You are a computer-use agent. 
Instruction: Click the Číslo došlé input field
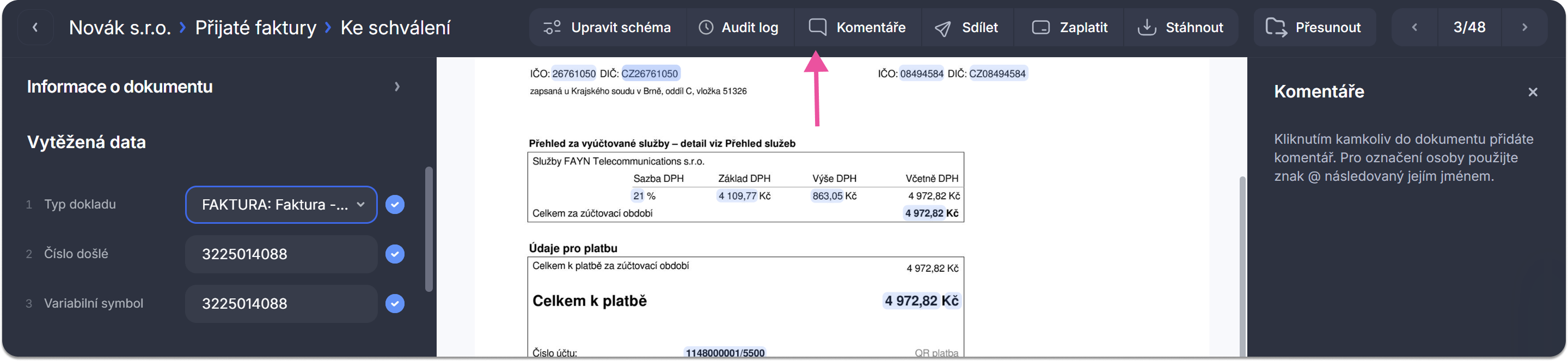click(281, 254)
